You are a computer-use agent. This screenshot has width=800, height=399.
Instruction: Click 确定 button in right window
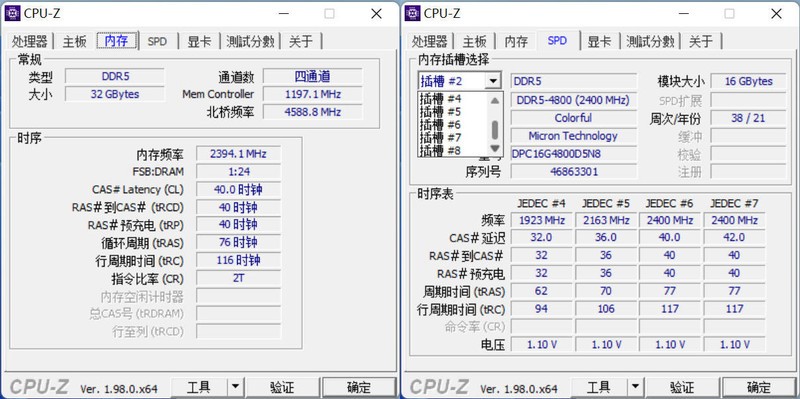click(759, 387)
